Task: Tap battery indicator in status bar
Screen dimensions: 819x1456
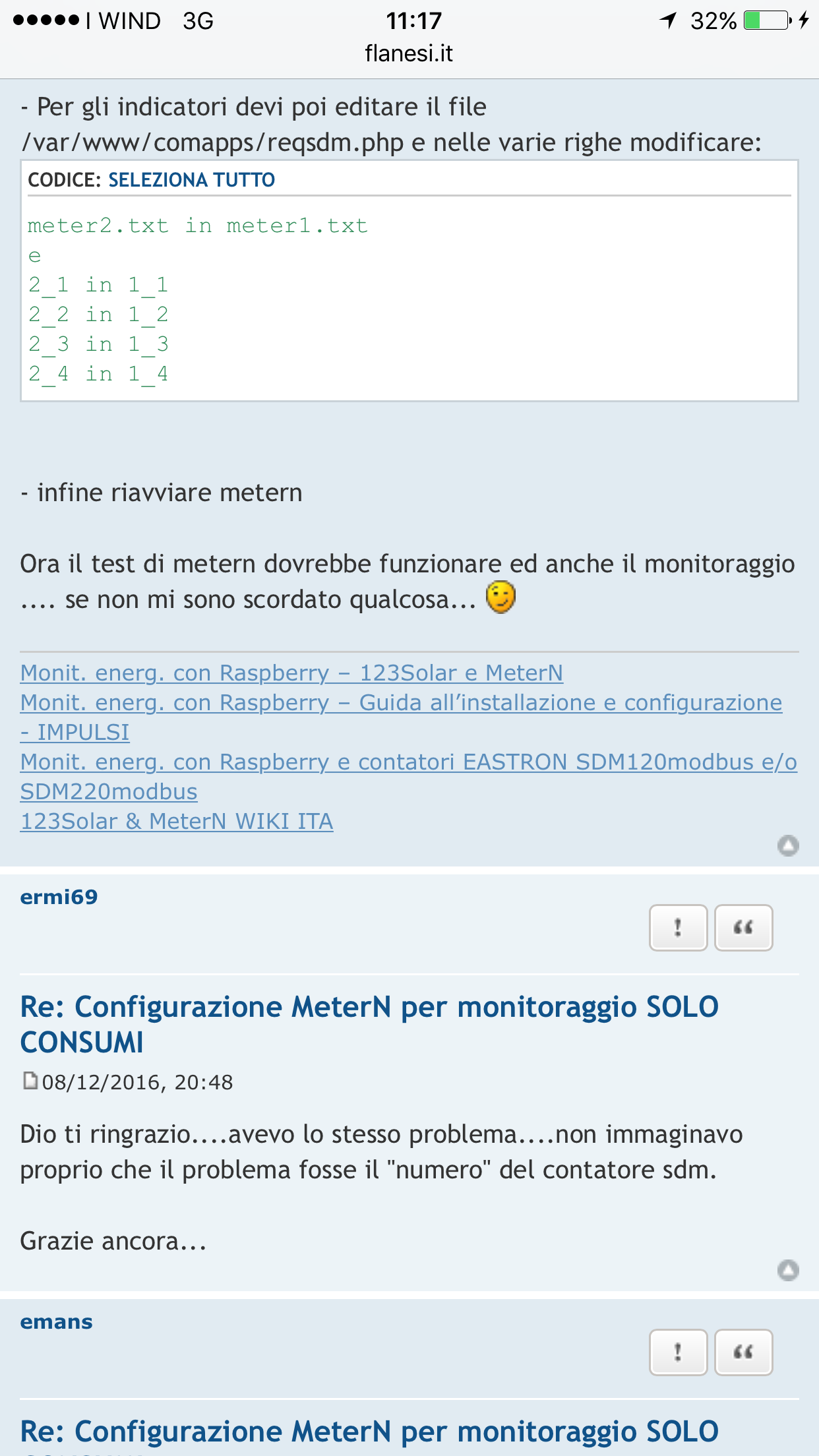Action: [x=767, y=21]
